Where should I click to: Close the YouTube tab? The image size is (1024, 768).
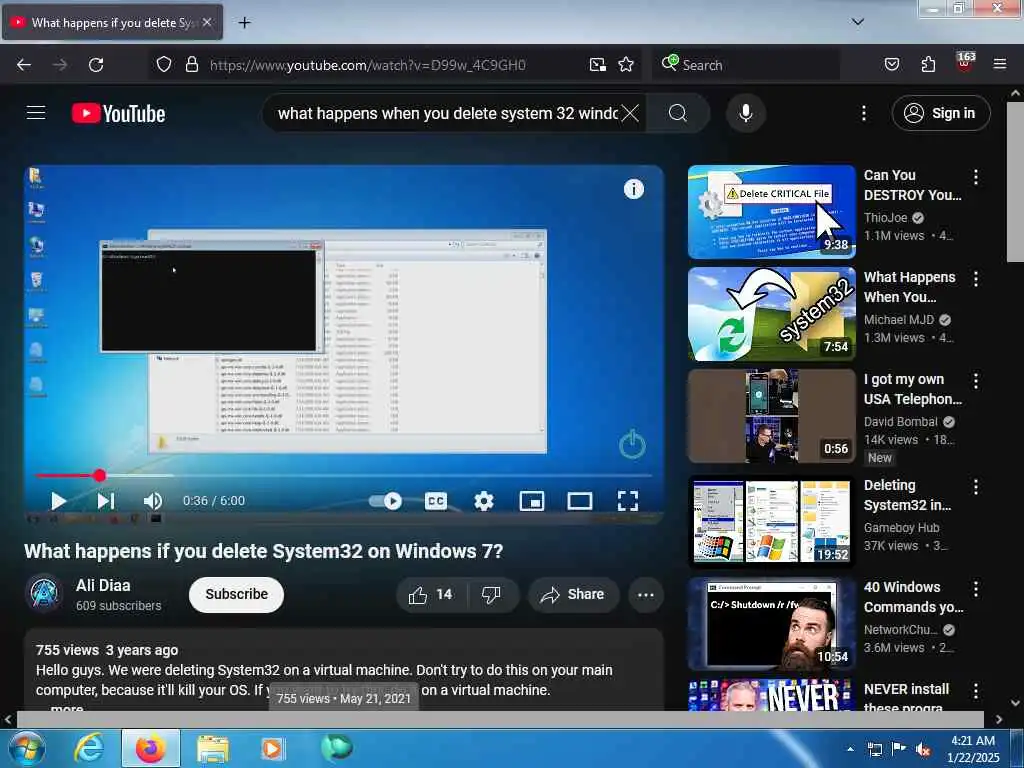point(207,23)
